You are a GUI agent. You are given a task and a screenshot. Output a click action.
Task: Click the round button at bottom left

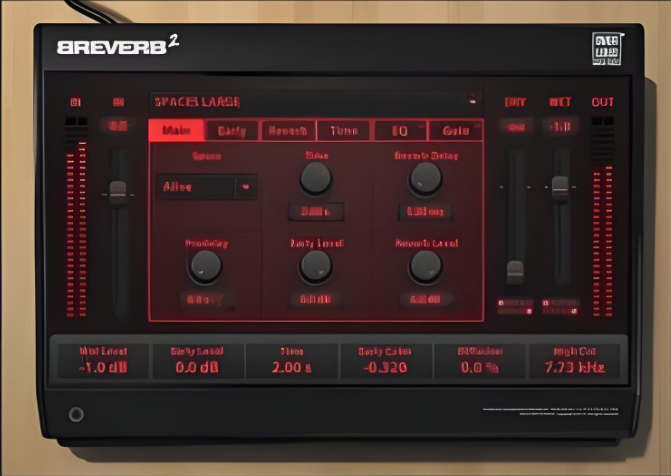(x=77, y=414)
